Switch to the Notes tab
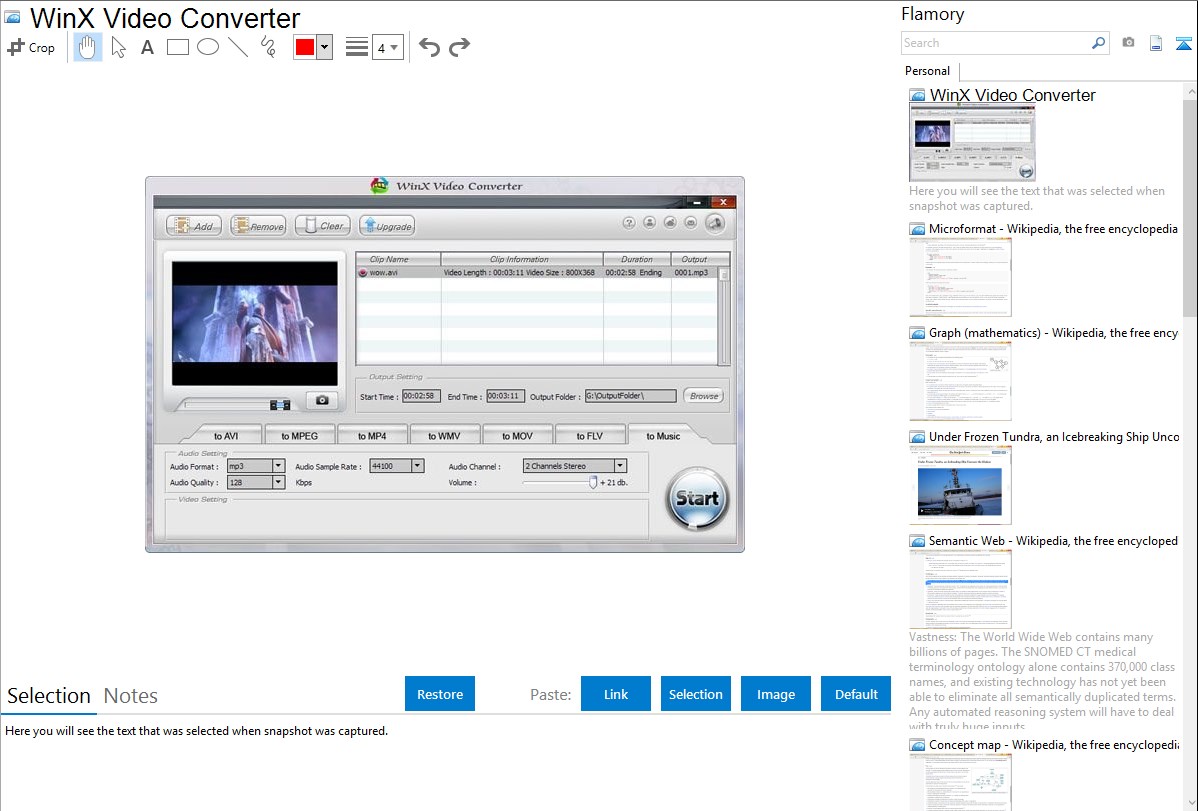Viewport: 1198px width, 811px height. point(131,696)
